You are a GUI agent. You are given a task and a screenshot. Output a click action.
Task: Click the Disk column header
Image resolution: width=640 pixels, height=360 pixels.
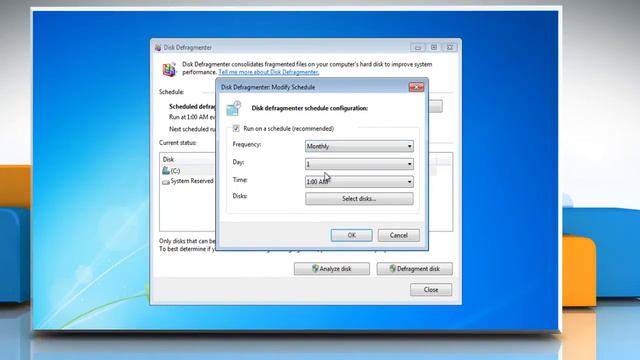point(168,159)
